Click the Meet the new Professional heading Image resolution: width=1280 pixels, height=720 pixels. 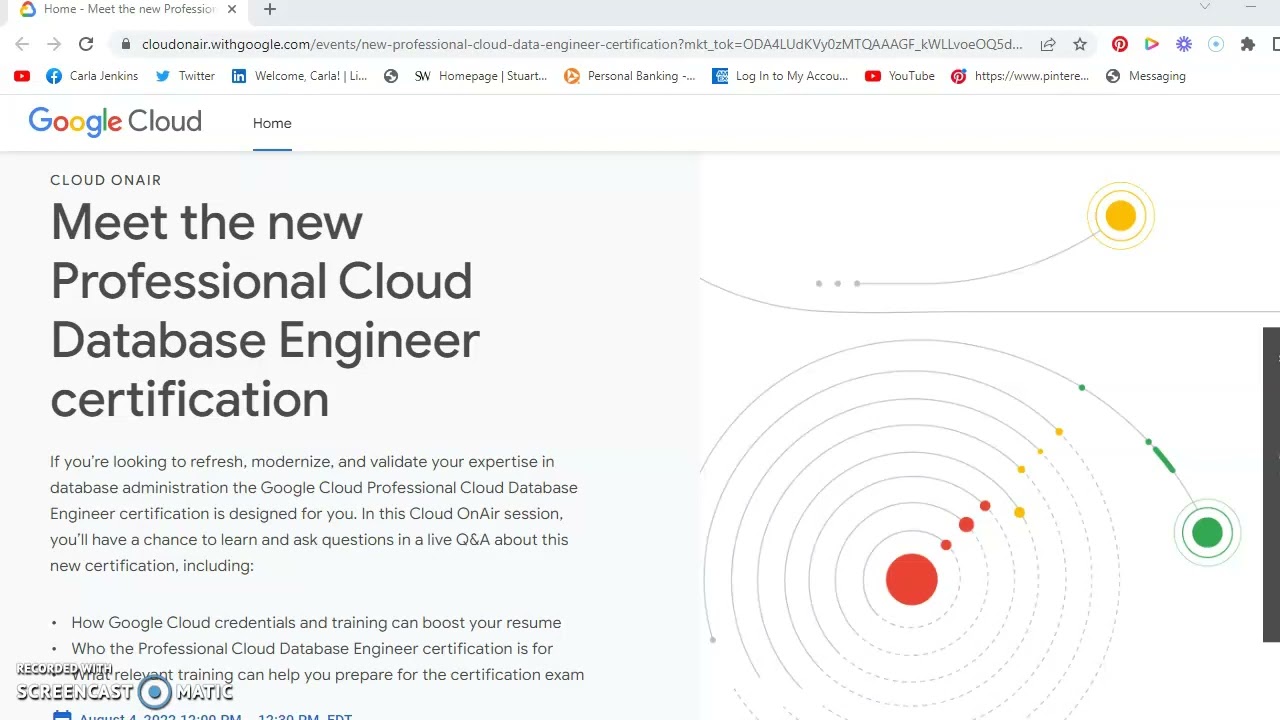click(265, 310)
